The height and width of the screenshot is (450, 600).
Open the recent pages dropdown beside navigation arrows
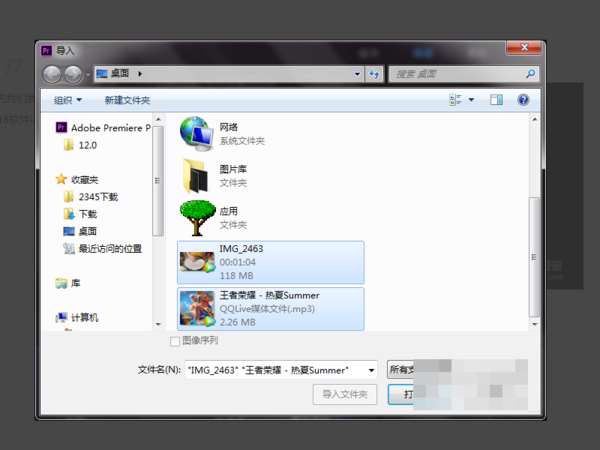coord(88,74)
